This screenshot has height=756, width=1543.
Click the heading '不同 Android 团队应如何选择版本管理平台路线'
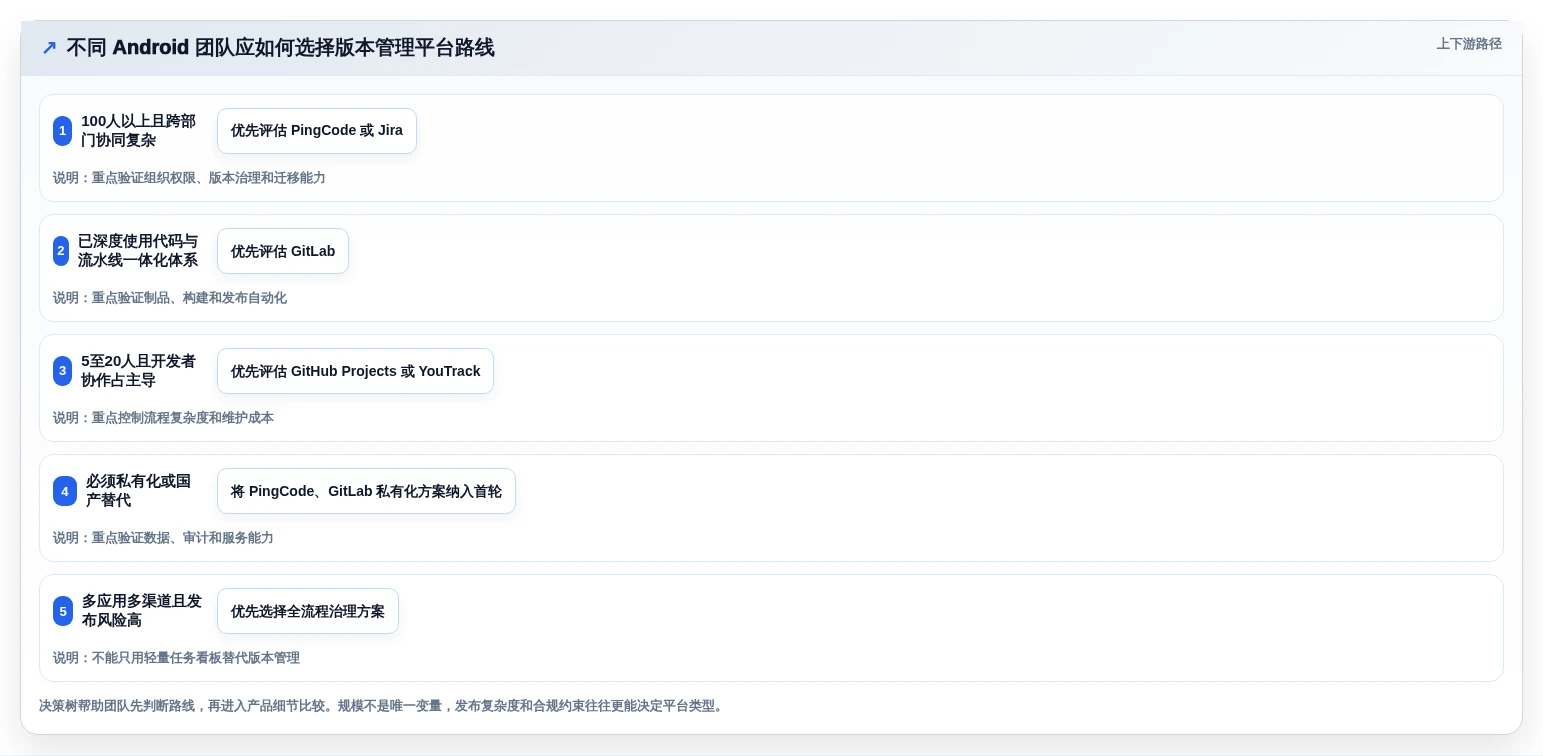pos(280,48)
